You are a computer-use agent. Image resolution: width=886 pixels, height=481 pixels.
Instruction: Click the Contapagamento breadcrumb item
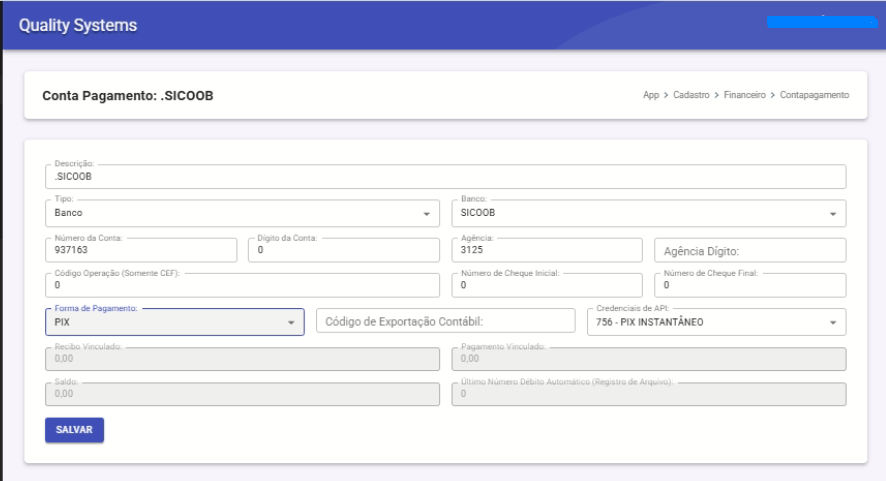click(x=813, y=95)
